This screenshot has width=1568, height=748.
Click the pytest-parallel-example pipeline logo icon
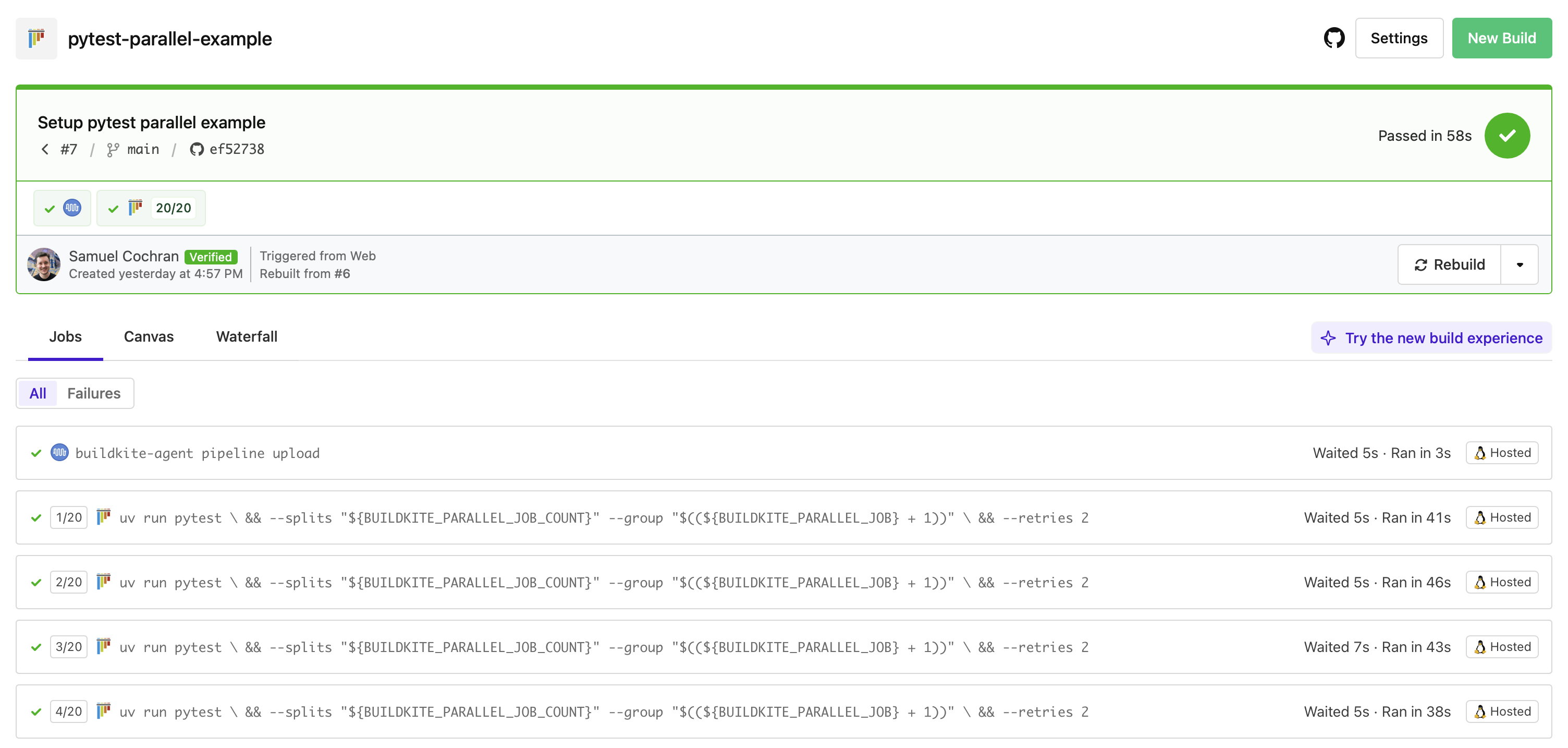[x=36, y=39]
